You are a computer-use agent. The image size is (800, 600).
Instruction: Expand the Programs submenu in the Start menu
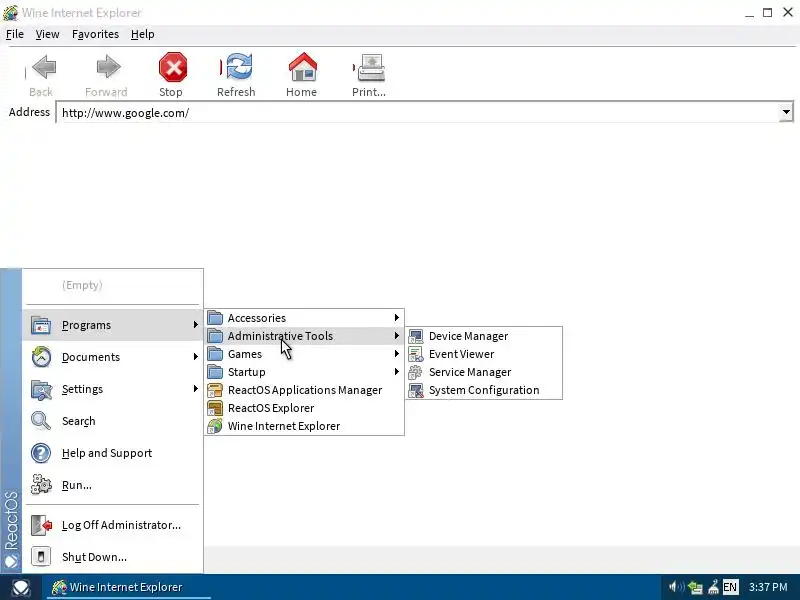pos(112,325)
